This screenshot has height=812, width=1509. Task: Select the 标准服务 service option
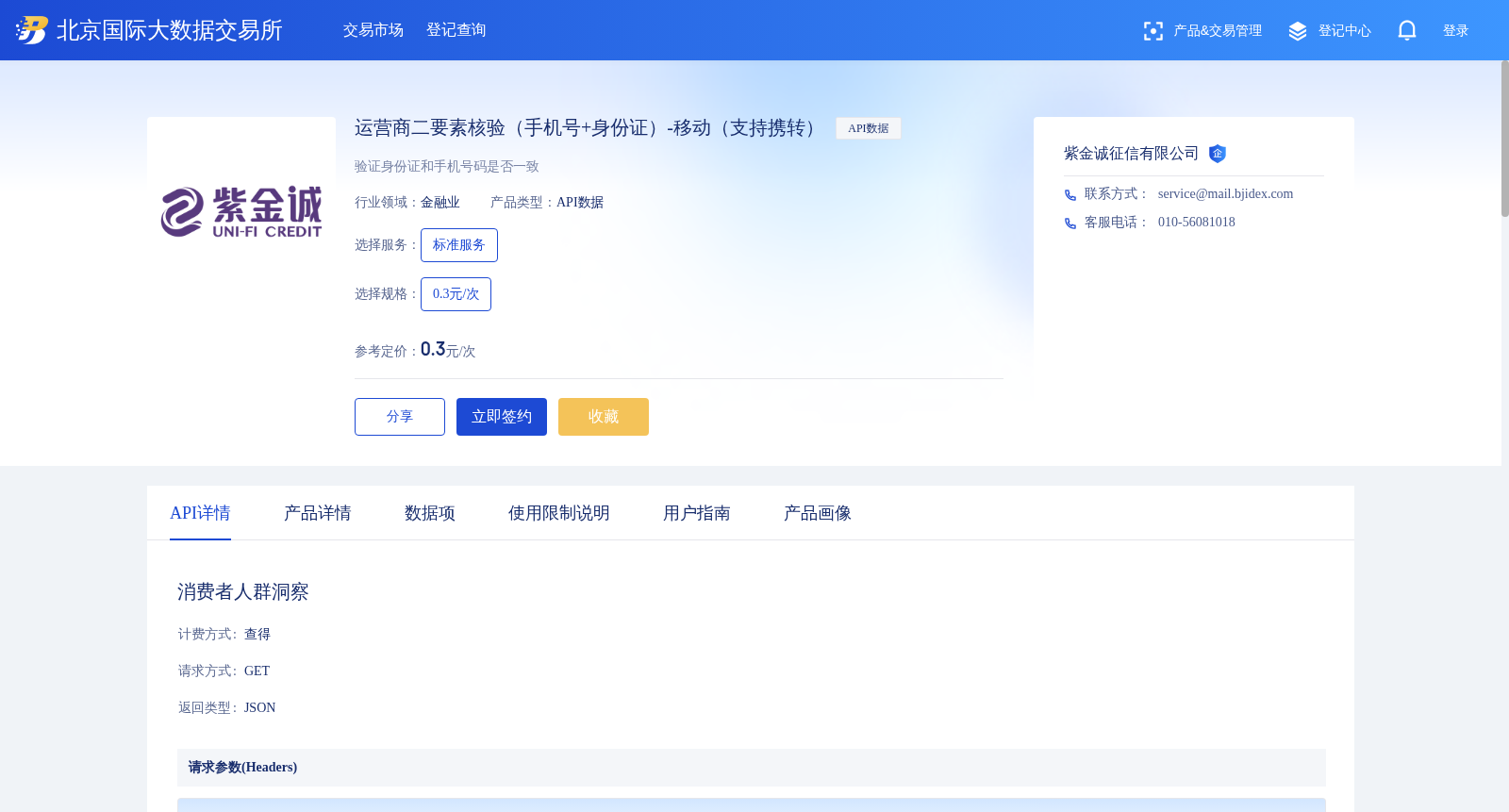(x=459, y=245)
